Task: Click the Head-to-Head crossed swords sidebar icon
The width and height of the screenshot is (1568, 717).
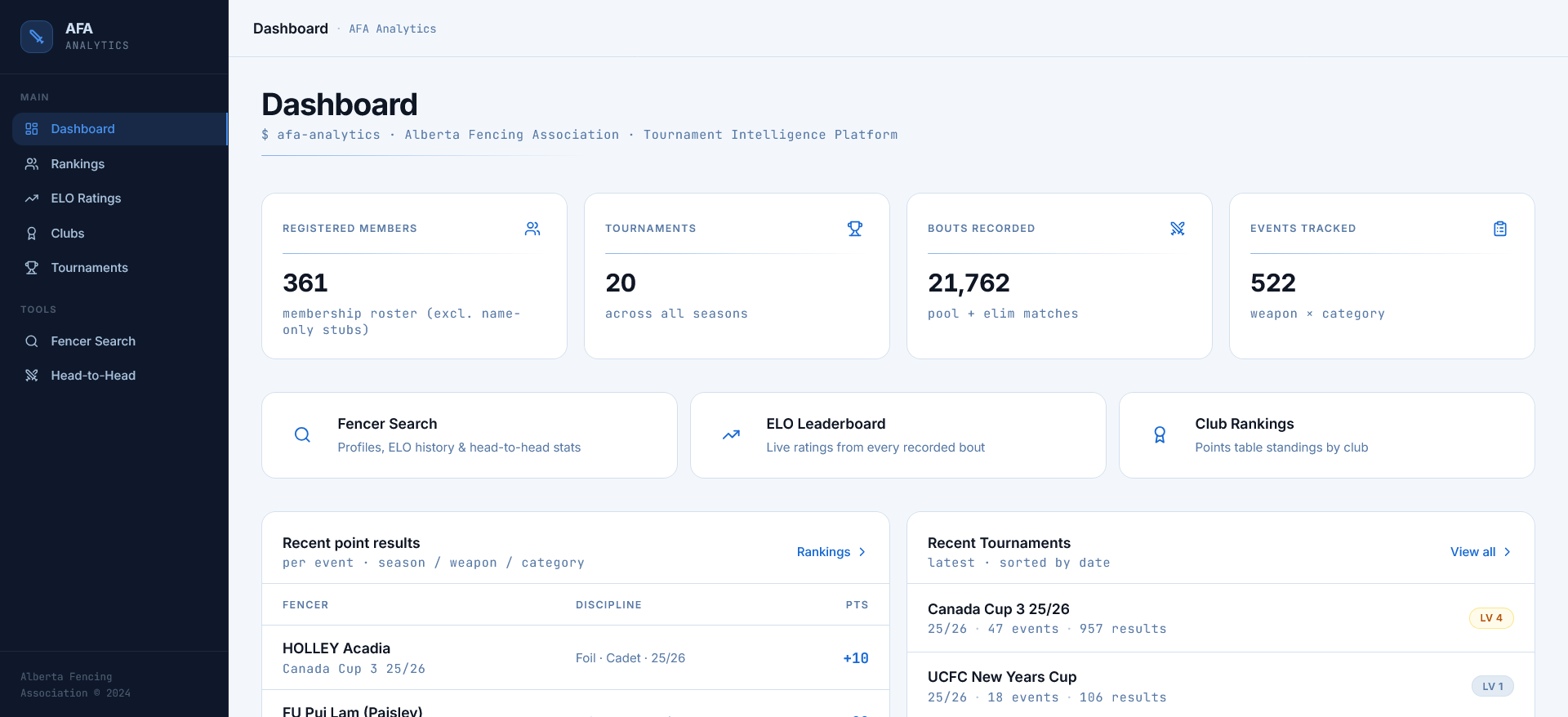Action: pyautogui.click(x=32, y=376)
